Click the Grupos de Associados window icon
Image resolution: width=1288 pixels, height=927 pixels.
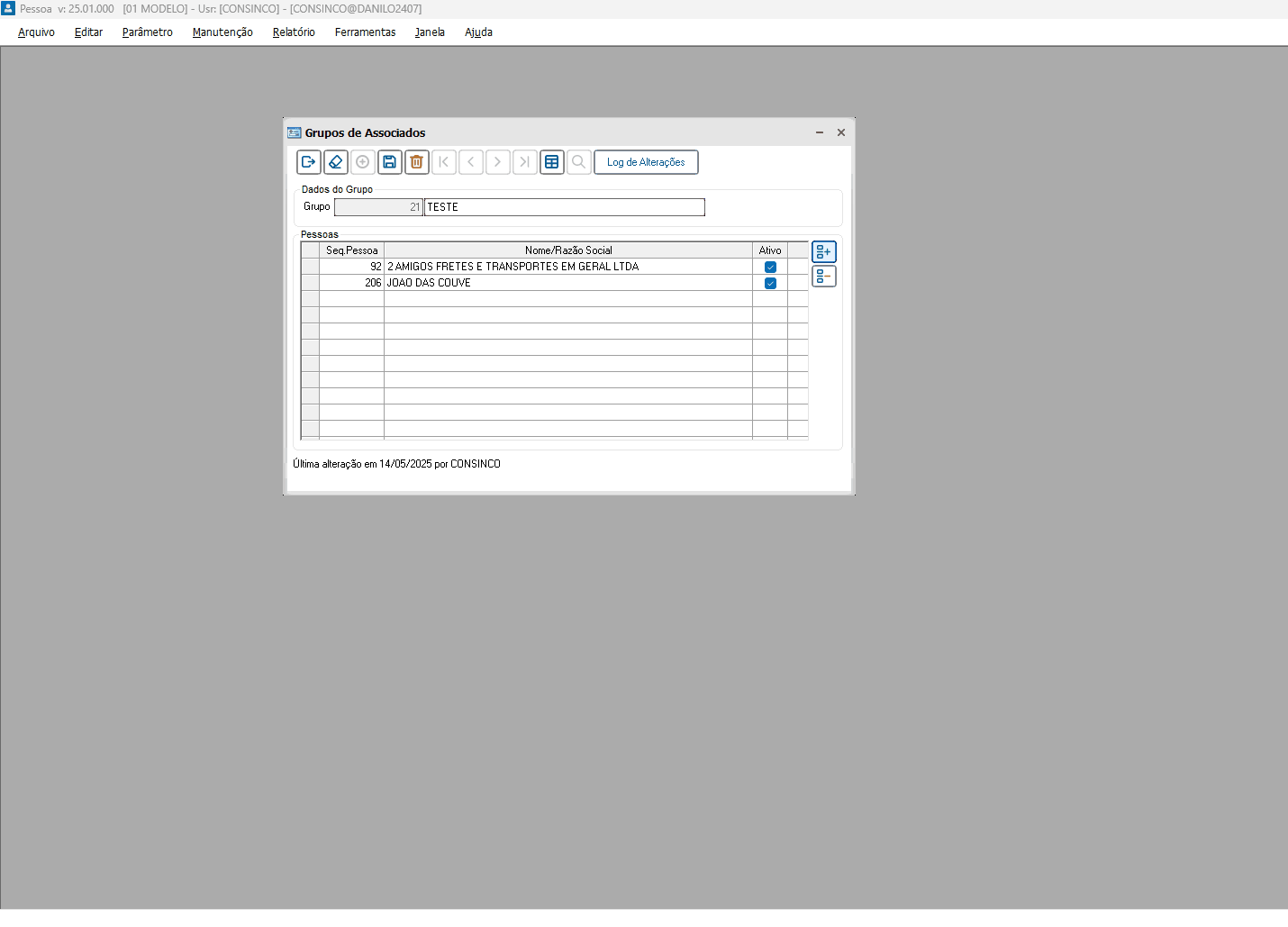pyautogui.click(x=295, y=132)
